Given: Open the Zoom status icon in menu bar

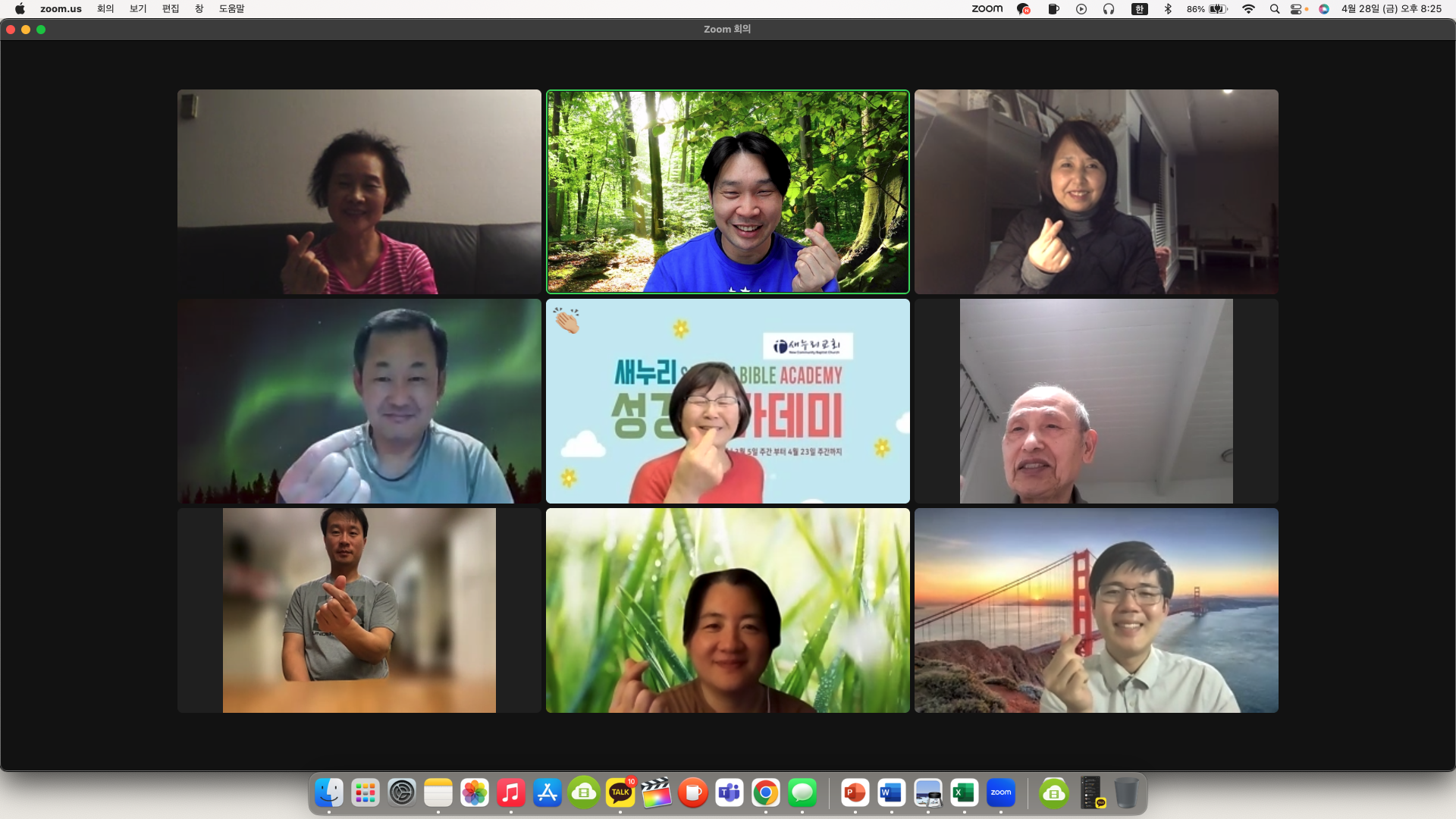Looking at the screenshot, I should [987, 9].
